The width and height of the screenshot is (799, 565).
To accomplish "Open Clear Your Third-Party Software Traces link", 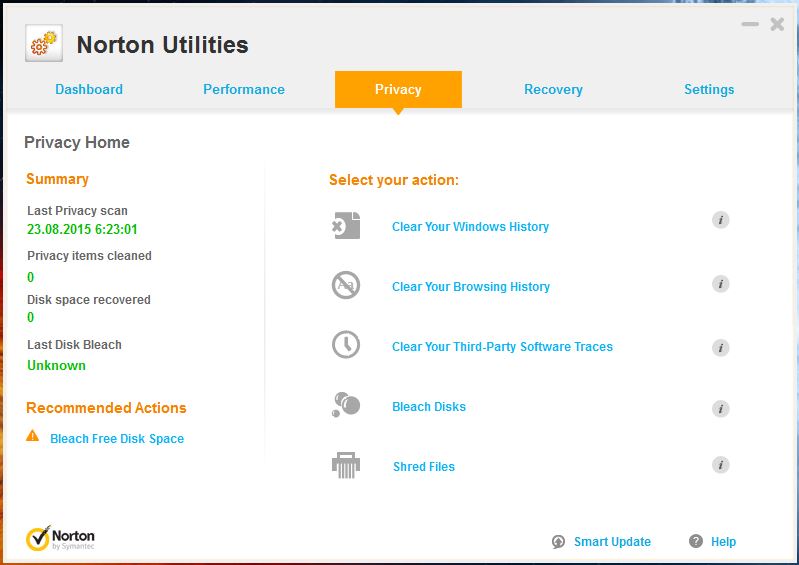I will [x=502, y=346].
